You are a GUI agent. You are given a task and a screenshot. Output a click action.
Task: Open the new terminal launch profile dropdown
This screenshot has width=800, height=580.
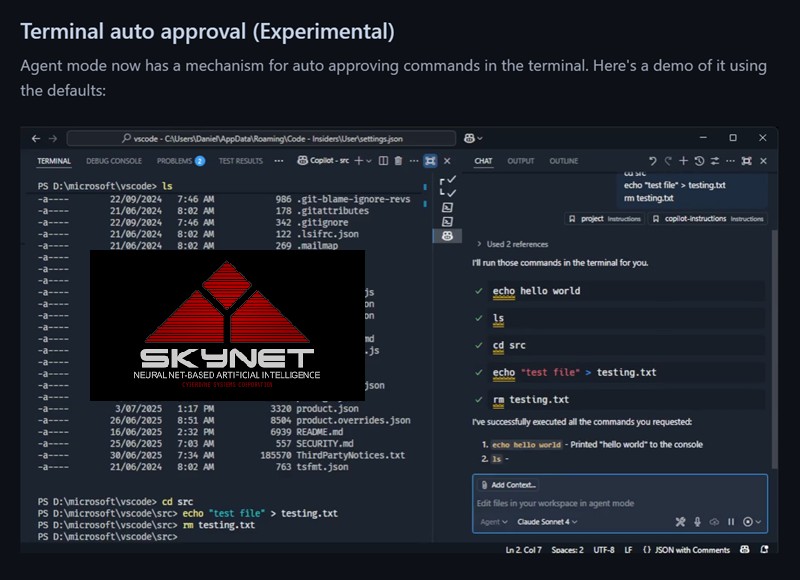369,161
